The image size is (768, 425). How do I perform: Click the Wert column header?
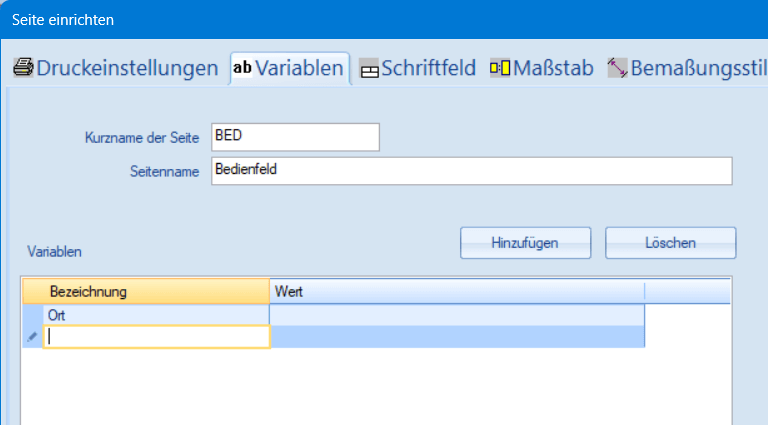pos(456,291)
